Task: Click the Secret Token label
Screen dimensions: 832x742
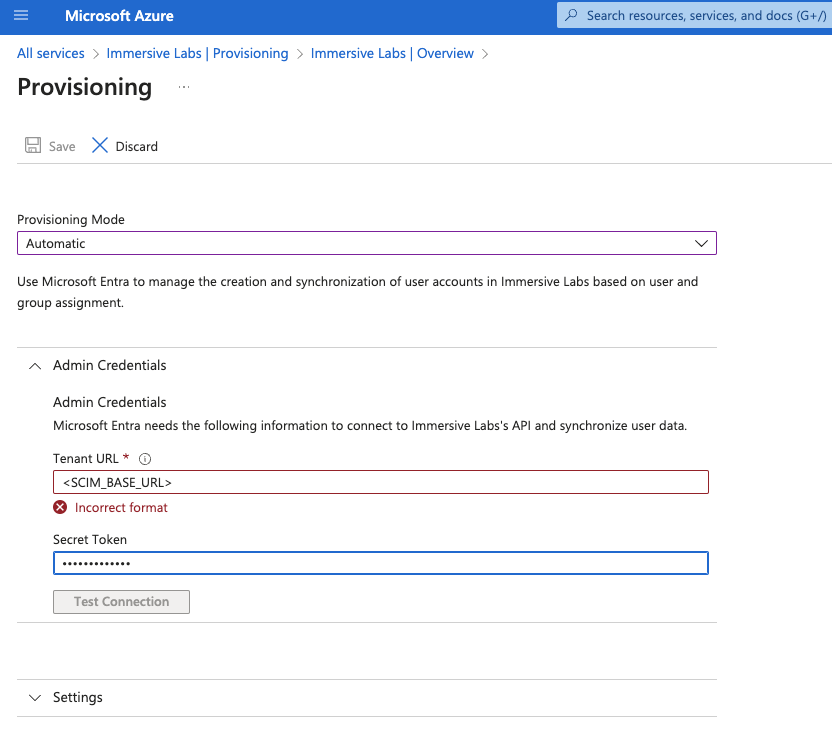Action: [x=90, y=540]
